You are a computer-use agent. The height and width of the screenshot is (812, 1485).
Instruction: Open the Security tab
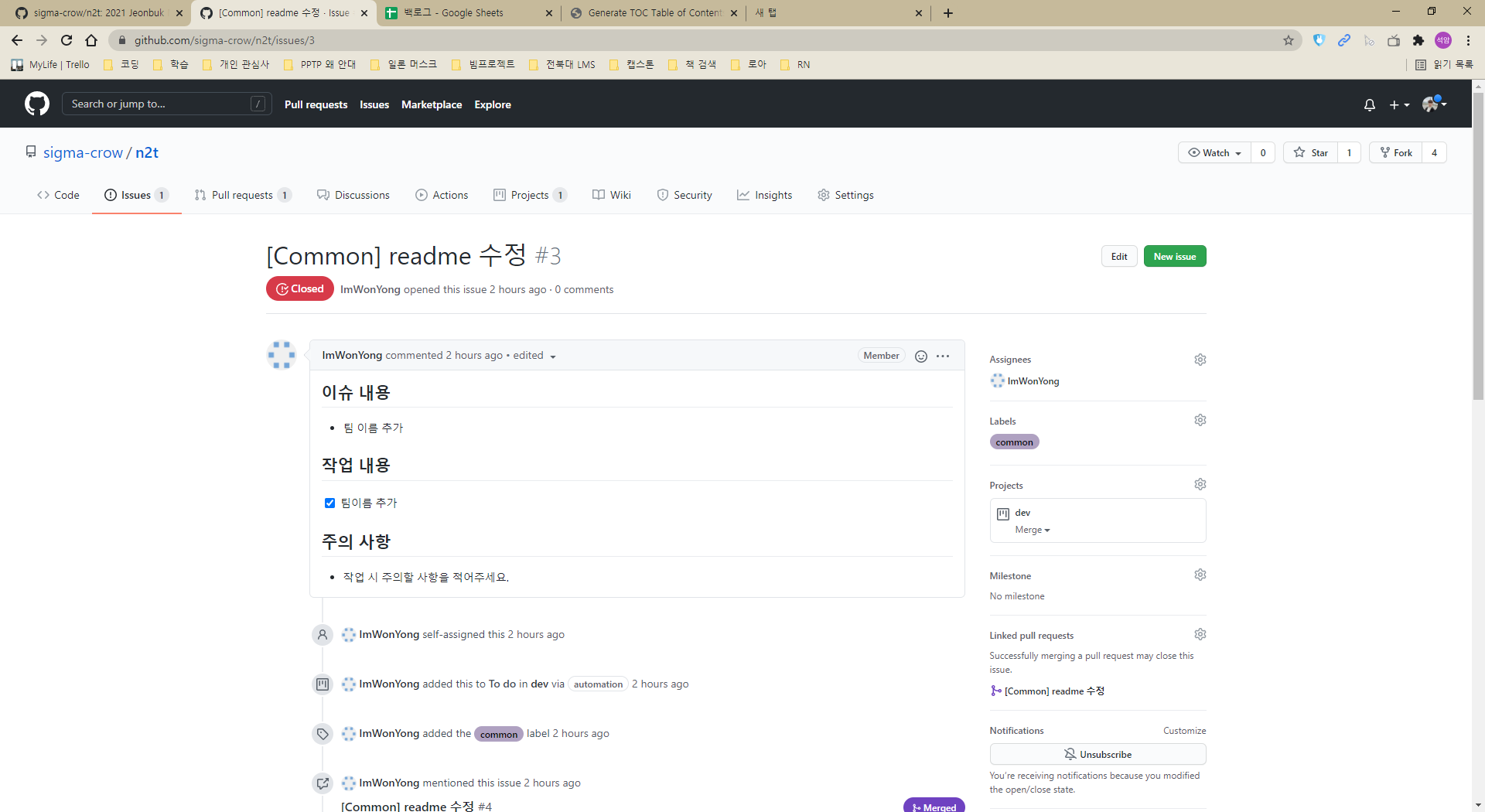coord(684,195)
